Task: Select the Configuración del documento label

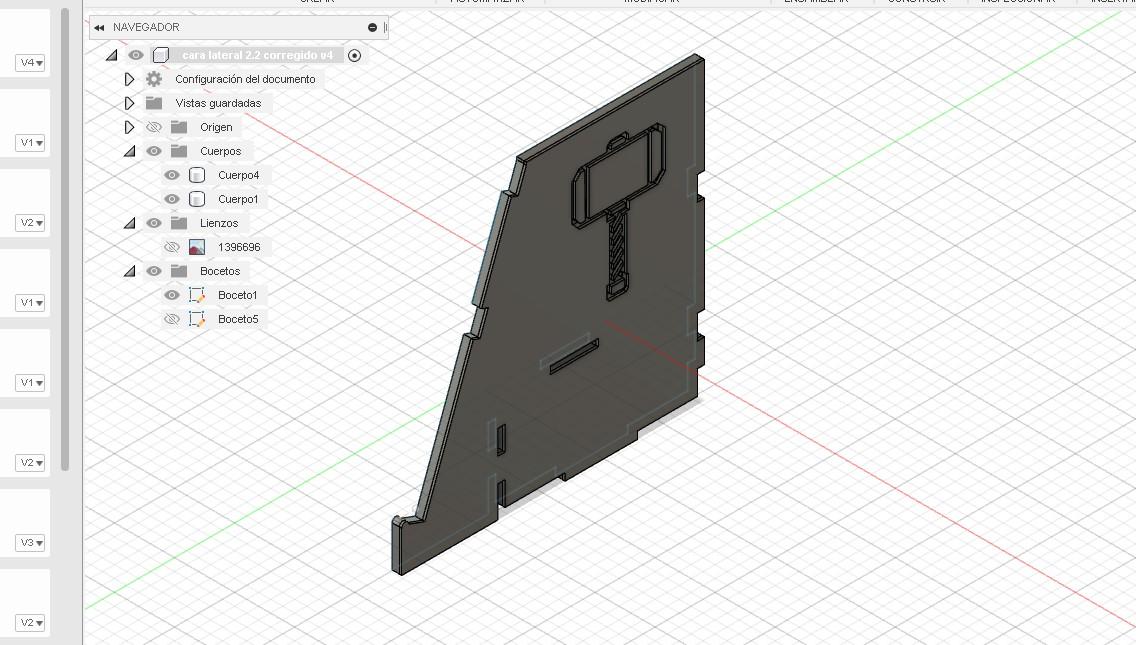Action: coord(245,79)
